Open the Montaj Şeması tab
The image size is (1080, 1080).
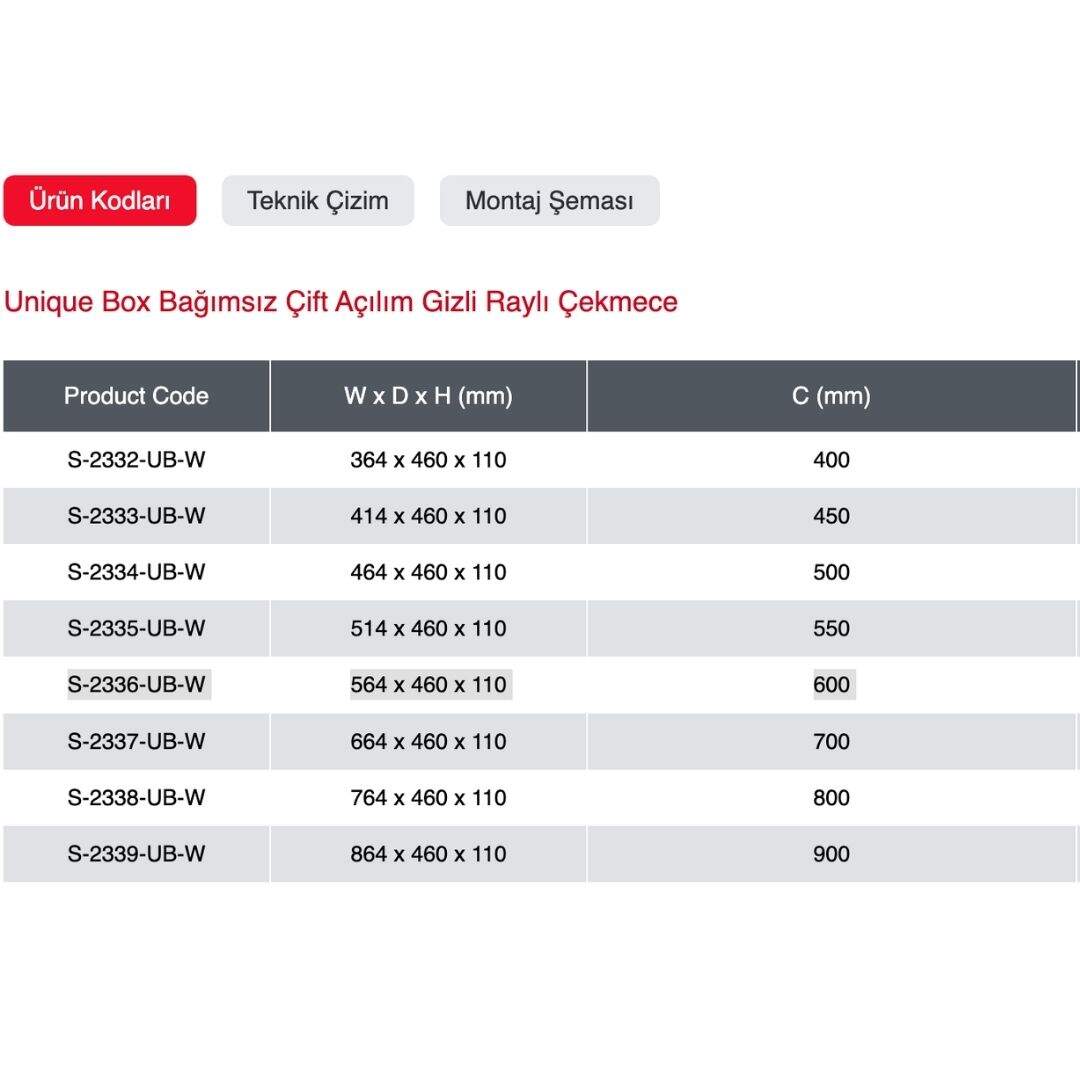pyautogui.click(x=549, y=201)
